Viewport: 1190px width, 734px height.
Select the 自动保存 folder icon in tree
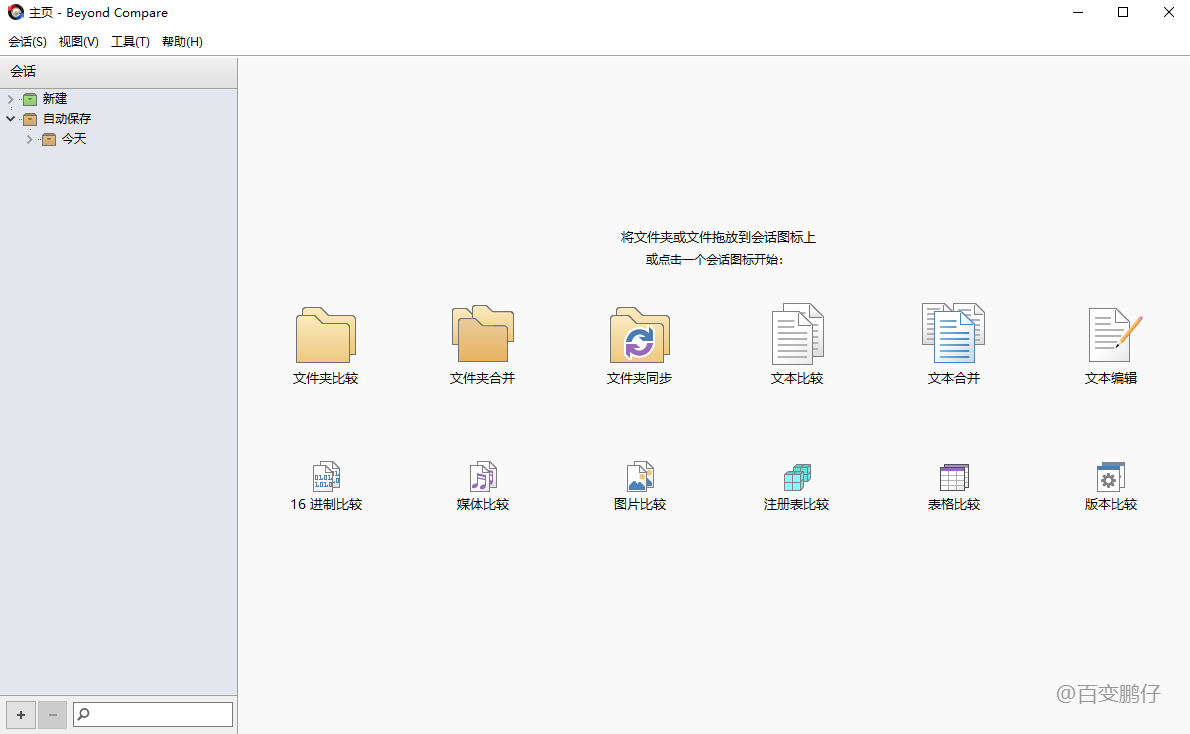pyautogui.click(x=30, y=119)
